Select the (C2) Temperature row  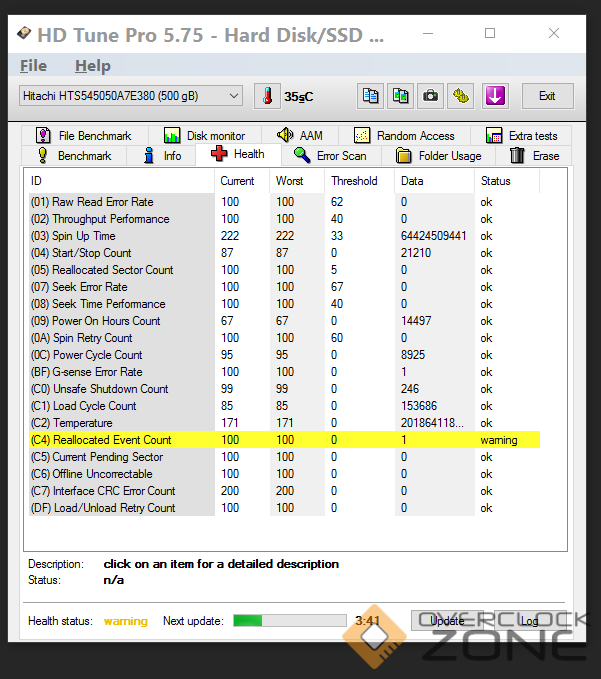284,423
